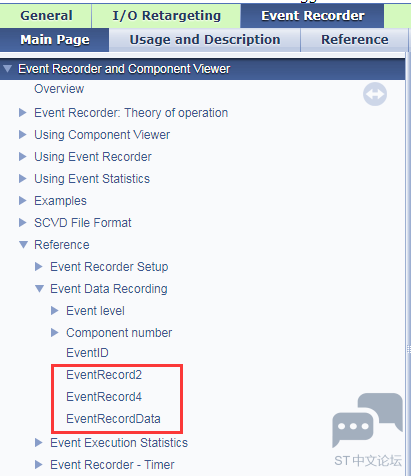Screen dimensions: 411x476
Task: Open the Overview page link
Action: [59, 89]
